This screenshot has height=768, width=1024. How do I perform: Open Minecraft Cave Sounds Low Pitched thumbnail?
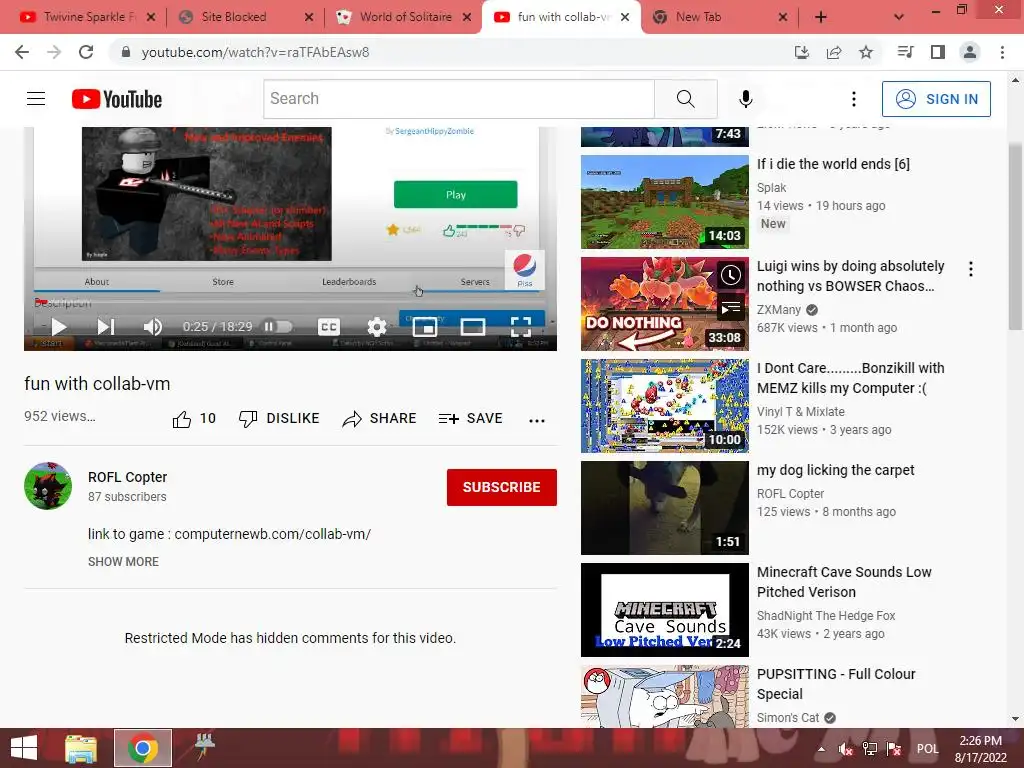click(x=665, y=610)
